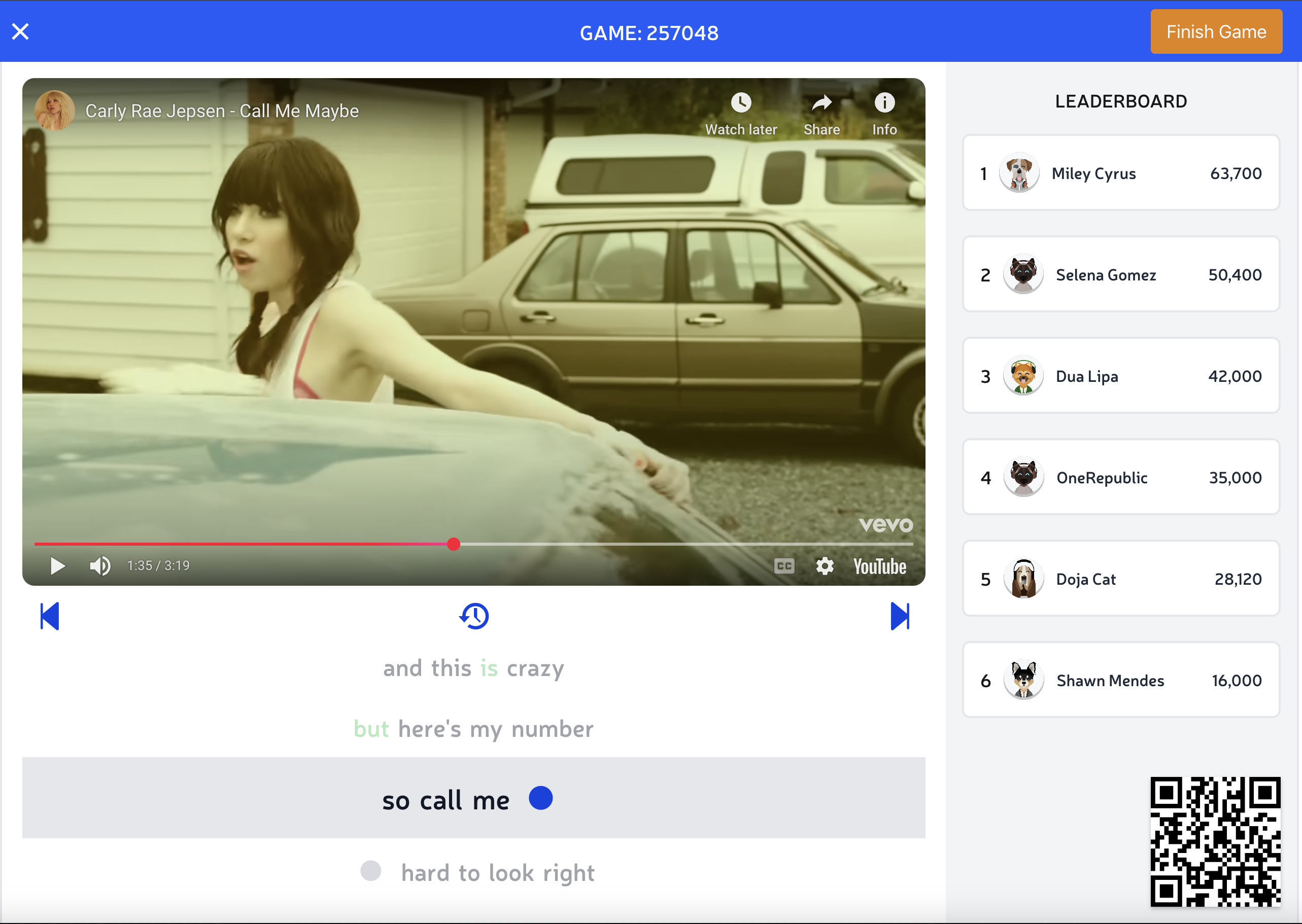Viewport: 1302px width, 924px height.
Task: Click the join game QR code
Action: (1215, 841)
